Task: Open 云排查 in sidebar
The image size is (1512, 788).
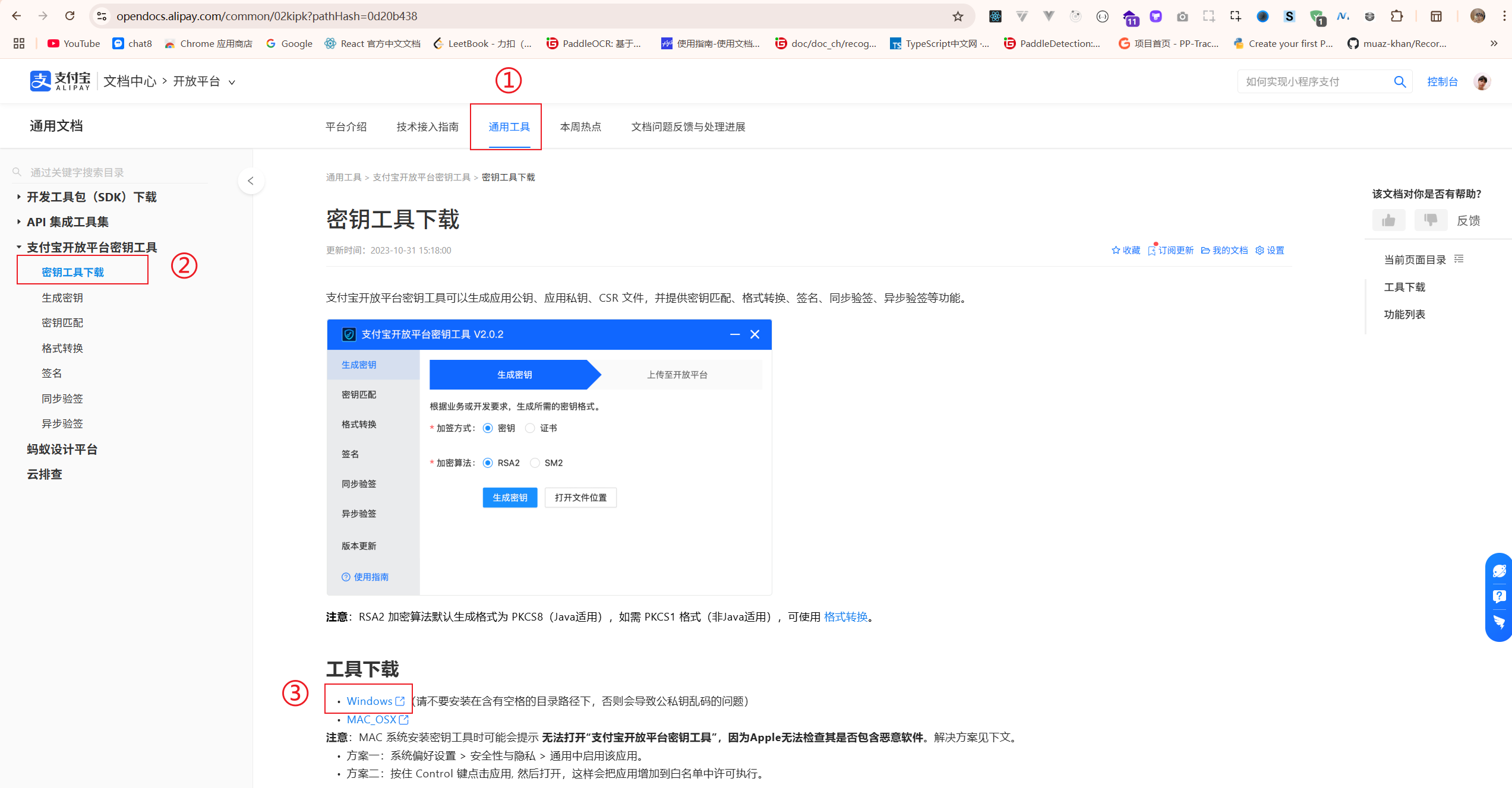Action: (x=44, y=474)
